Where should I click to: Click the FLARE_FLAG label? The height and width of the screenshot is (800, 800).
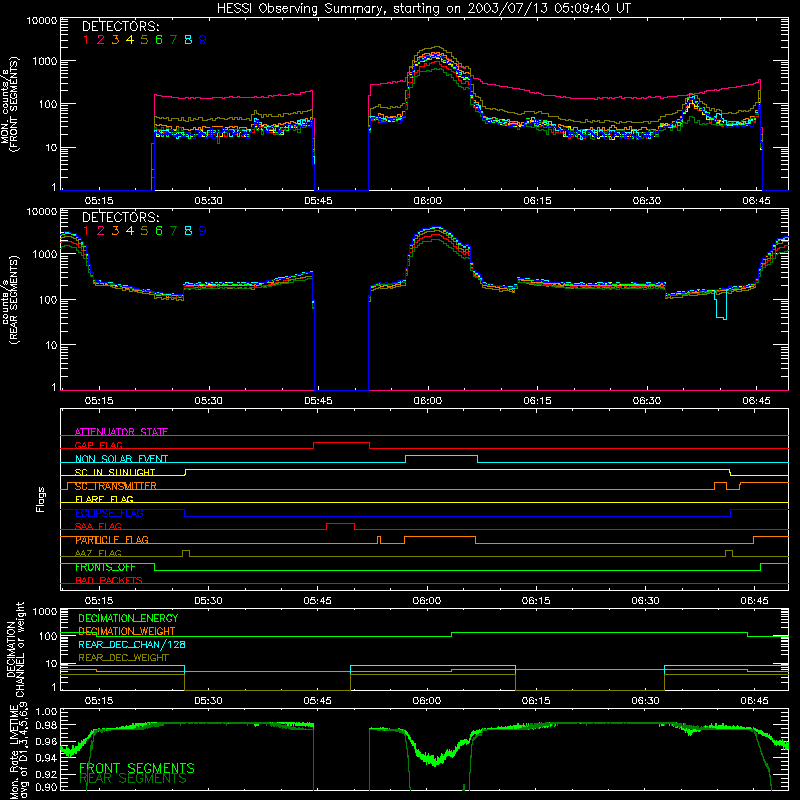click(104, 499)
